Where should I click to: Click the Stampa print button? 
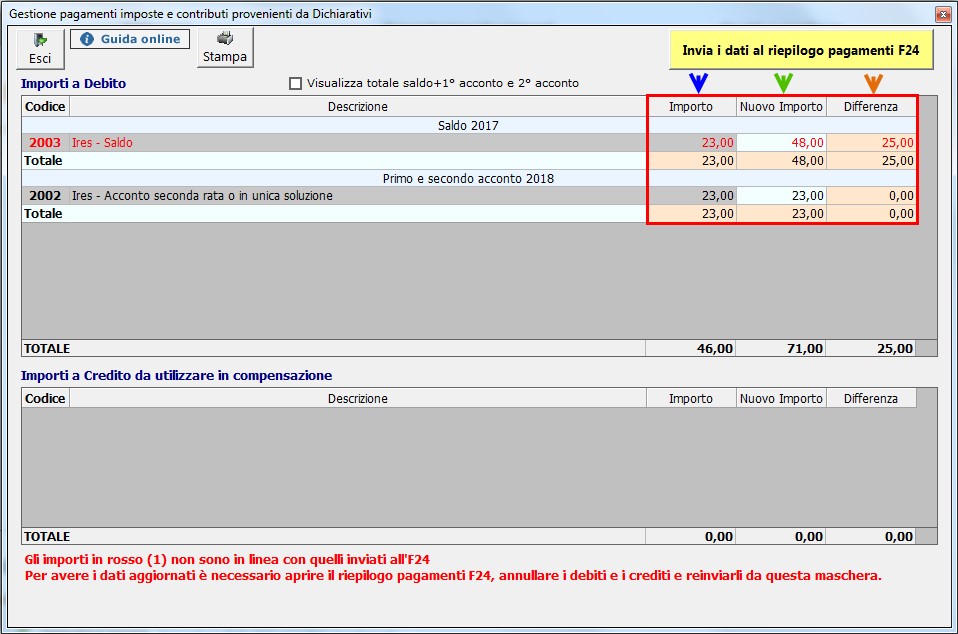click(225, 48)
